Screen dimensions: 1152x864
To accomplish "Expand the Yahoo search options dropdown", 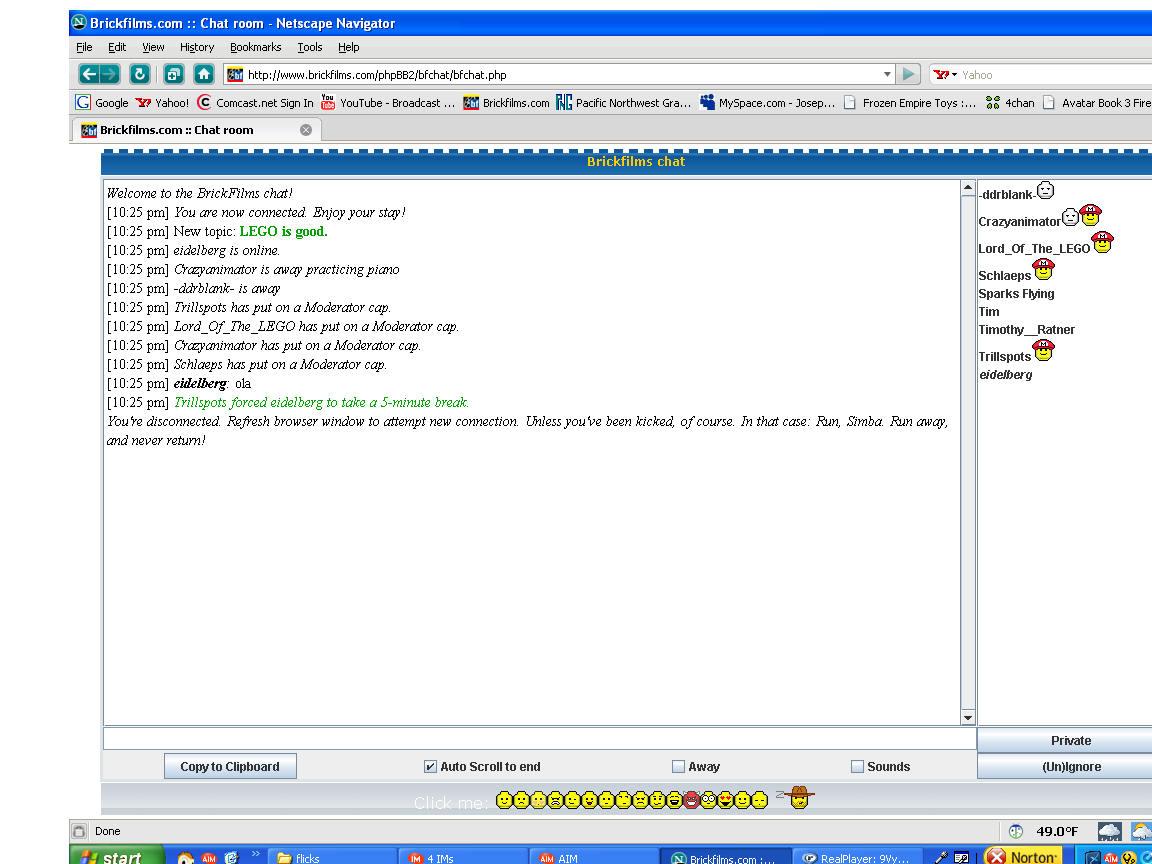I will coord(952,74).
